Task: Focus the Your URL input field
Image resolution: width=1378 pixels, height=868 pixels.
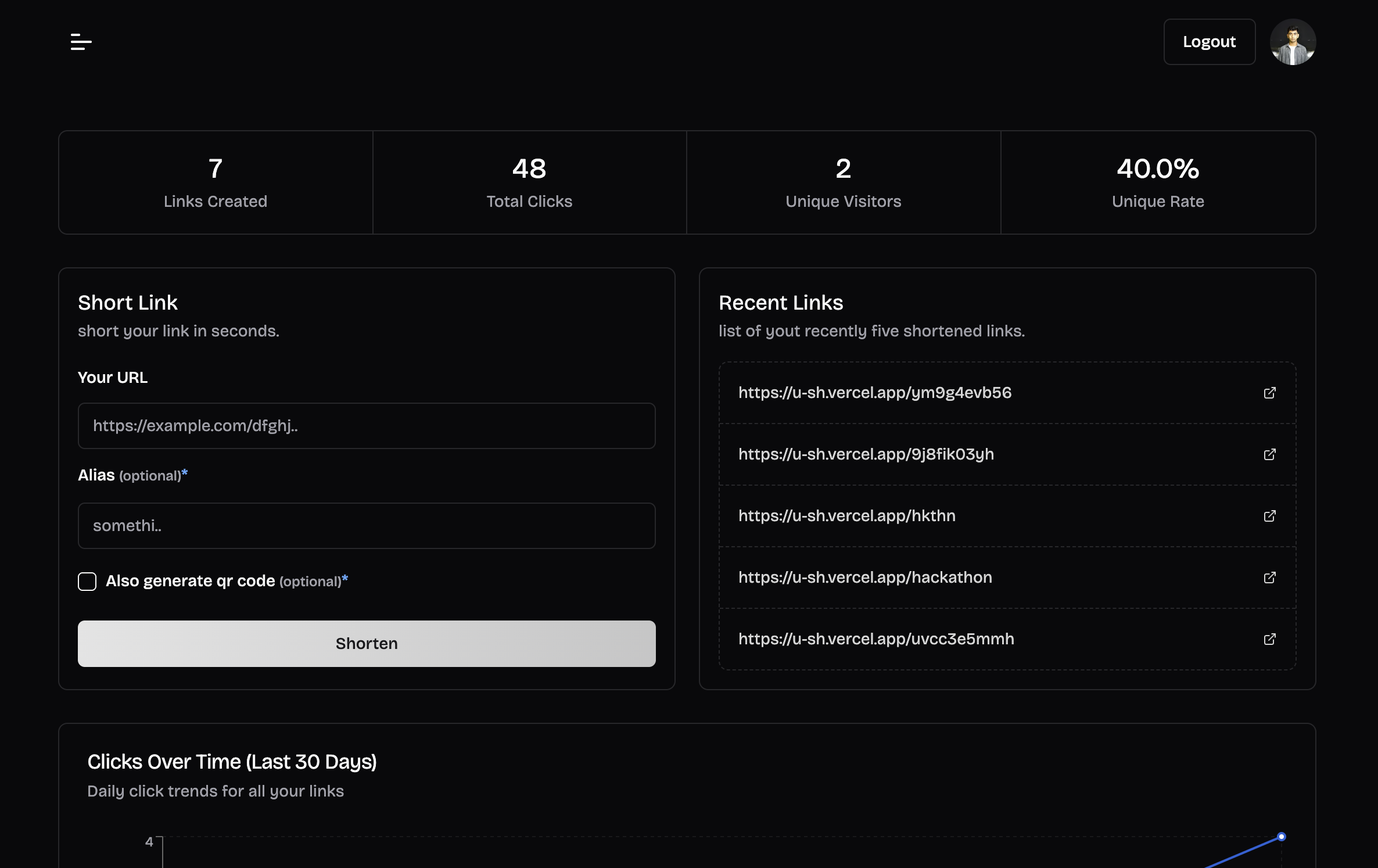Action: point(367,426)
